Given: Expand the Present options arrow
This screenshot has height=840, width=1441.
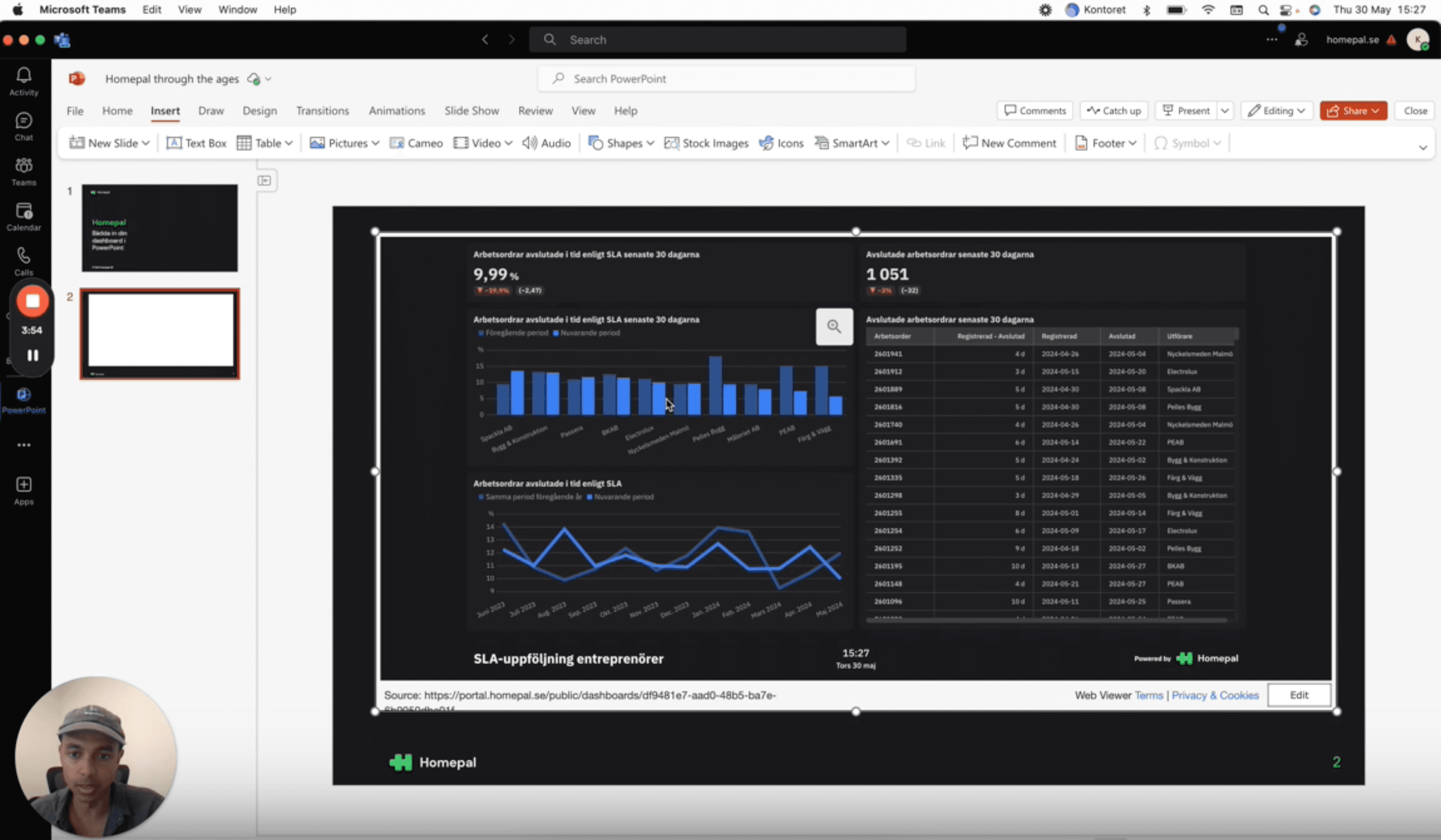Looking at the screenshot, I should pos(1225,111).
